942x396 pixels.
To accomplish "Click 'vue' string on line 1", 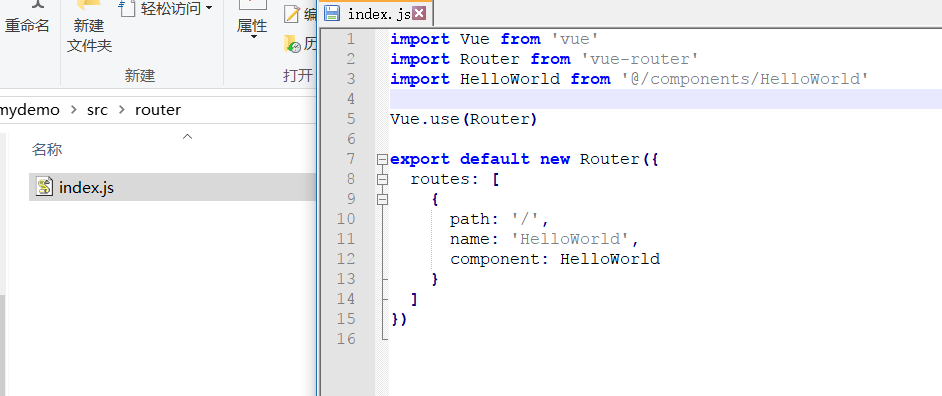I will 575,39.
